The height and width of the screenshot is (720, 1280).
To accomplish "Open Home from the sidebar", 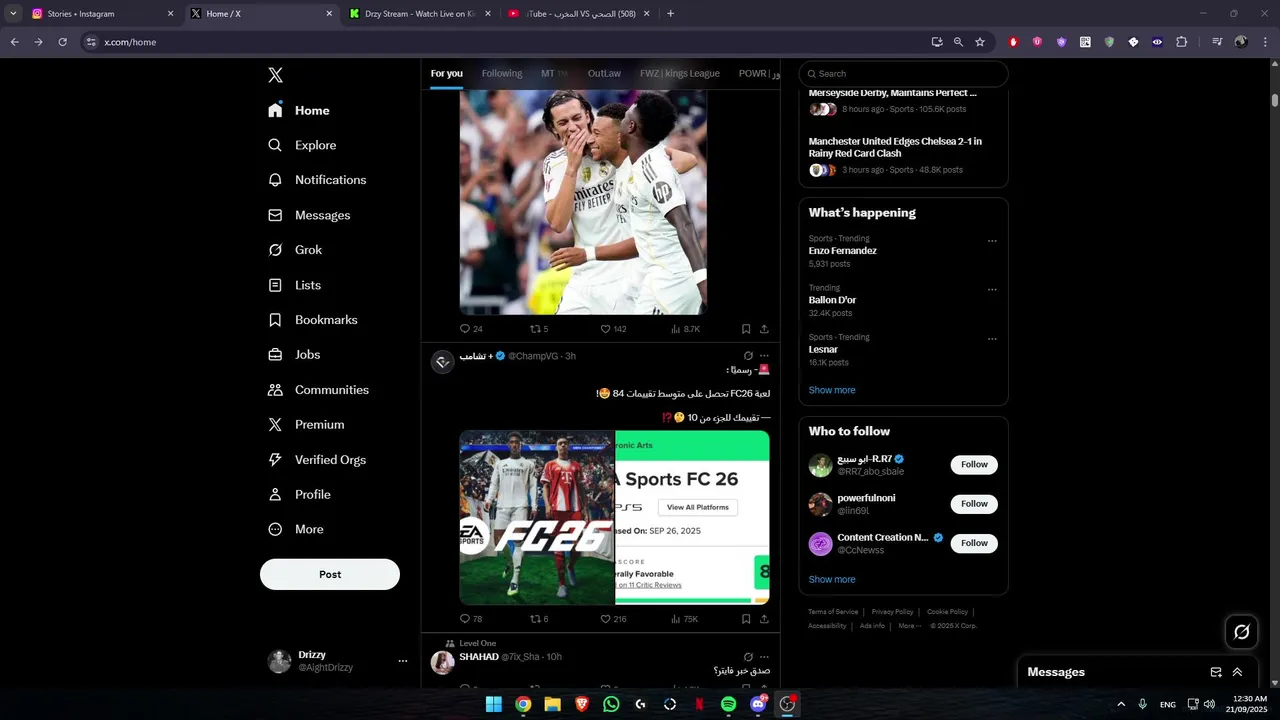I will click(x=299, y=110).
